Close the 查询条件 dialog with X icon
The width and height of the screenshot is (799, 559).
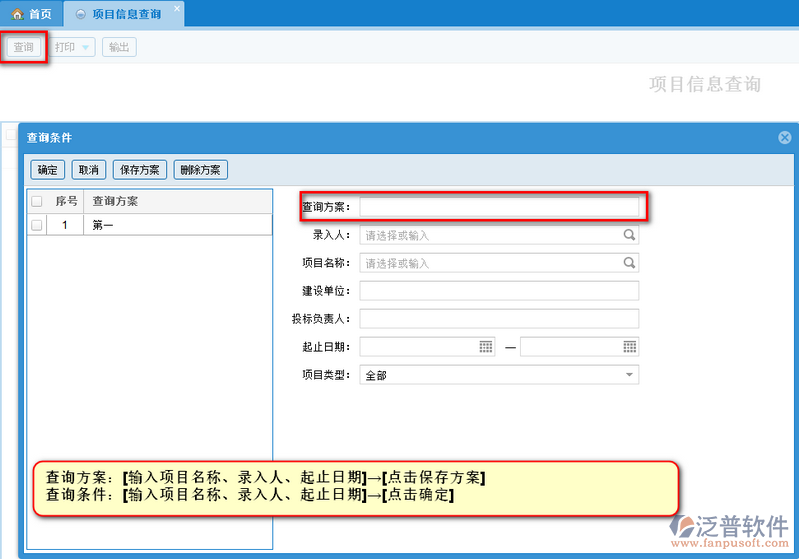(785, 138)
